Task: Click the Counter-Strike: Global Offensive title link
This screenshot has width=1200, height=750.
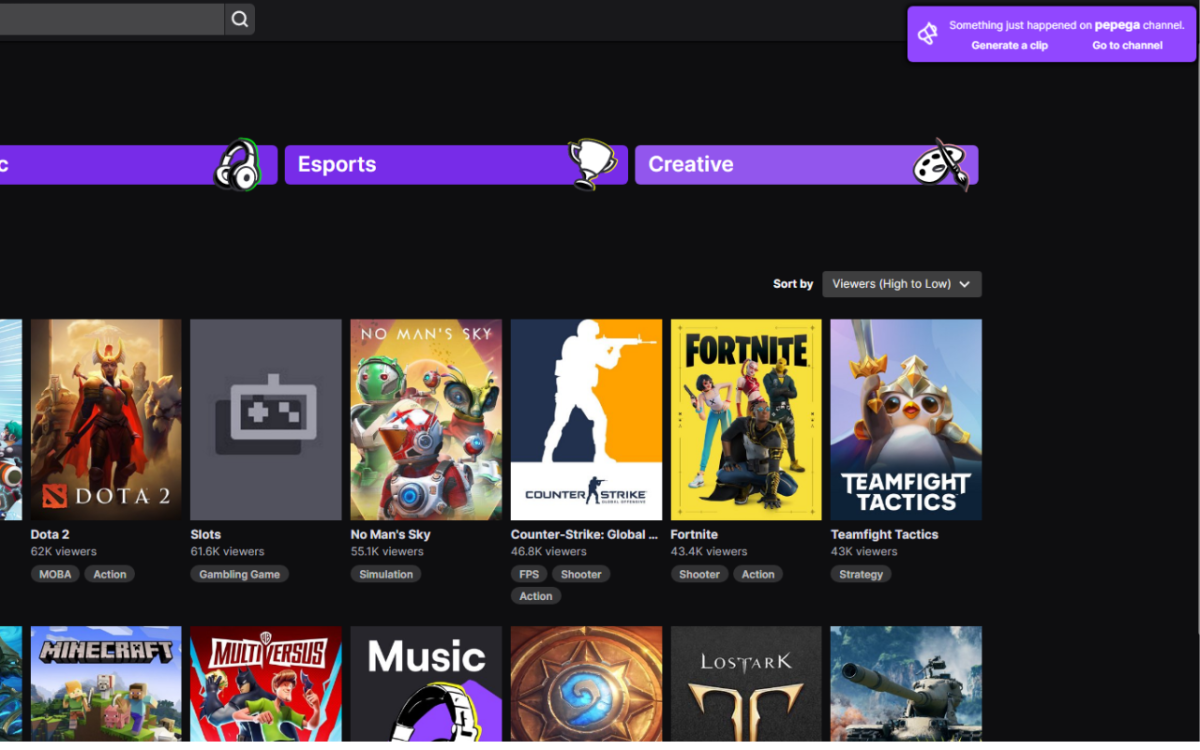Action: coord(584,535)
